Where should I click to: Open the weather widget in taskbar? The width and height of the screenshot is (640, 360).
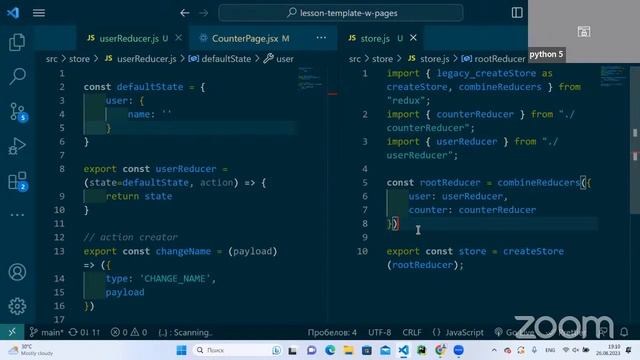(31, 350)
